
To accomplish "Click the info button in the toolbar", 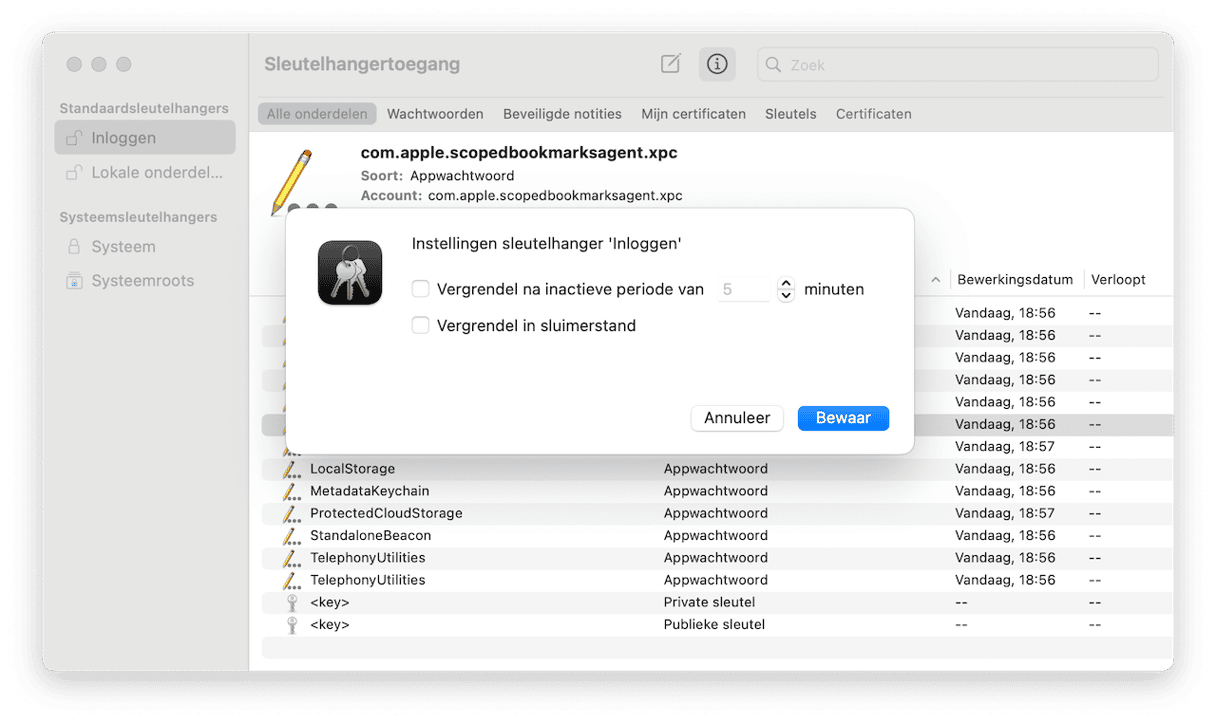I will [x=717, y=64].
